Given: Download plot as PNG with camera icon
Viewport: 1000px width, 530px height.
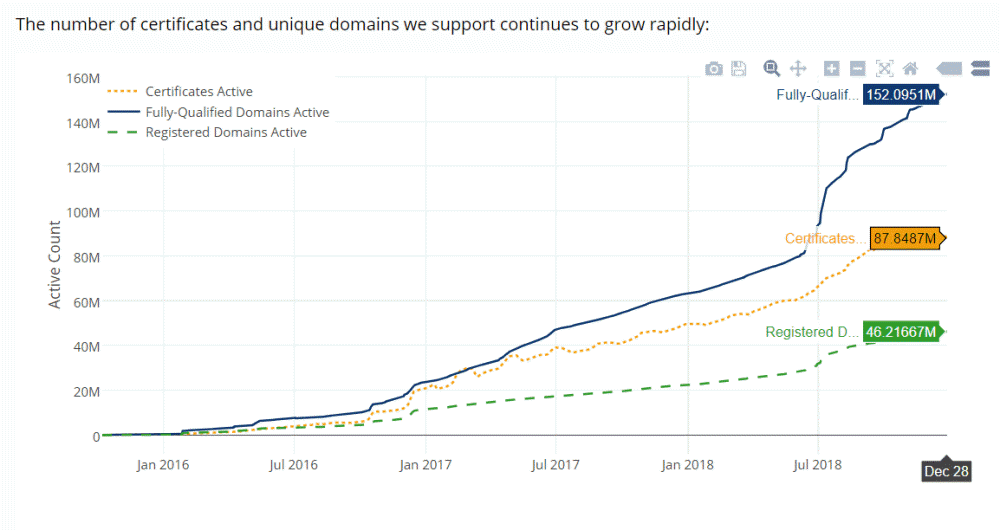Looking at the screenshot, I should tap(713, 68).
